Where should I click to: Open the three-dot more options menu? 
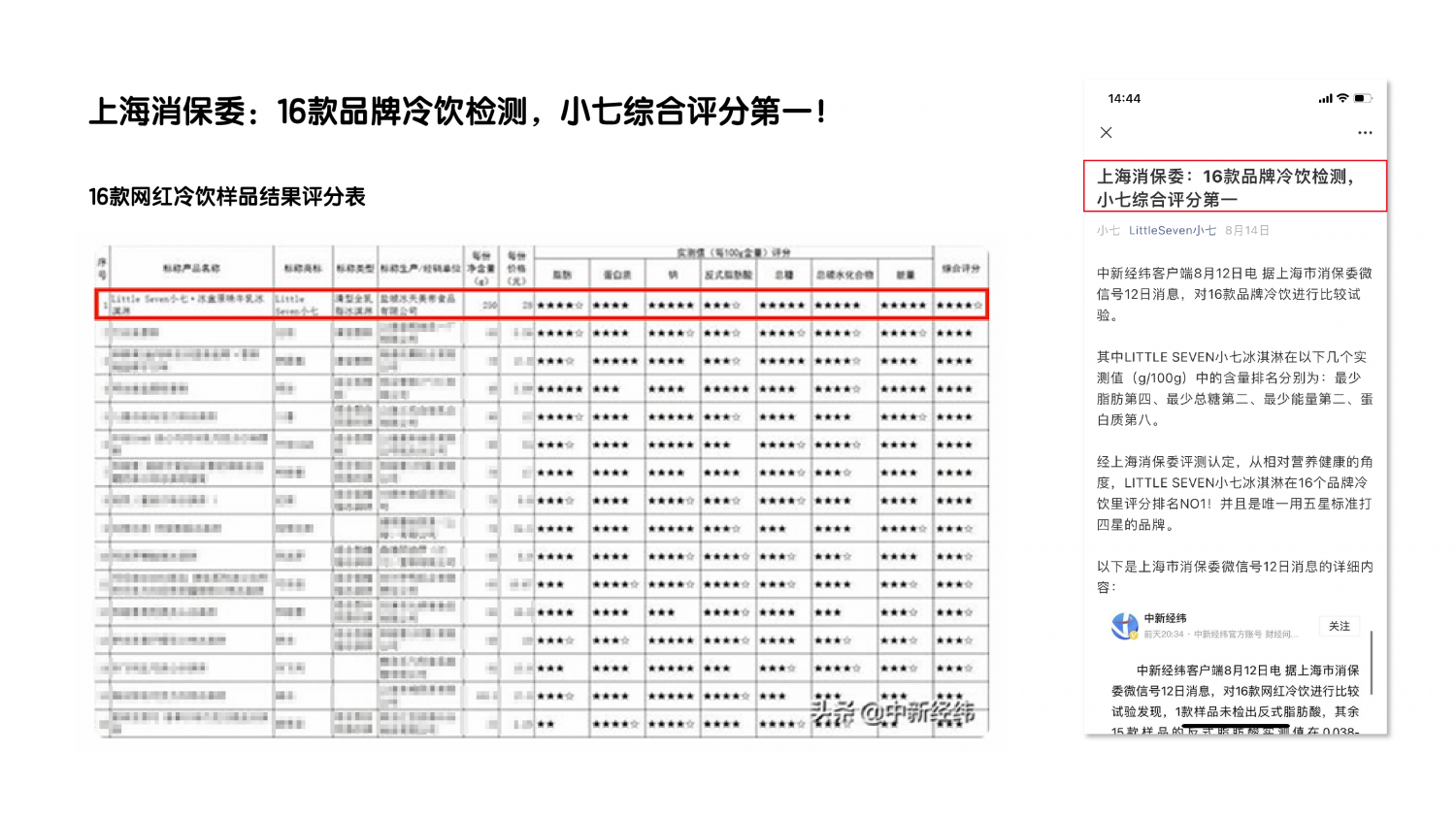(1365, 132)
